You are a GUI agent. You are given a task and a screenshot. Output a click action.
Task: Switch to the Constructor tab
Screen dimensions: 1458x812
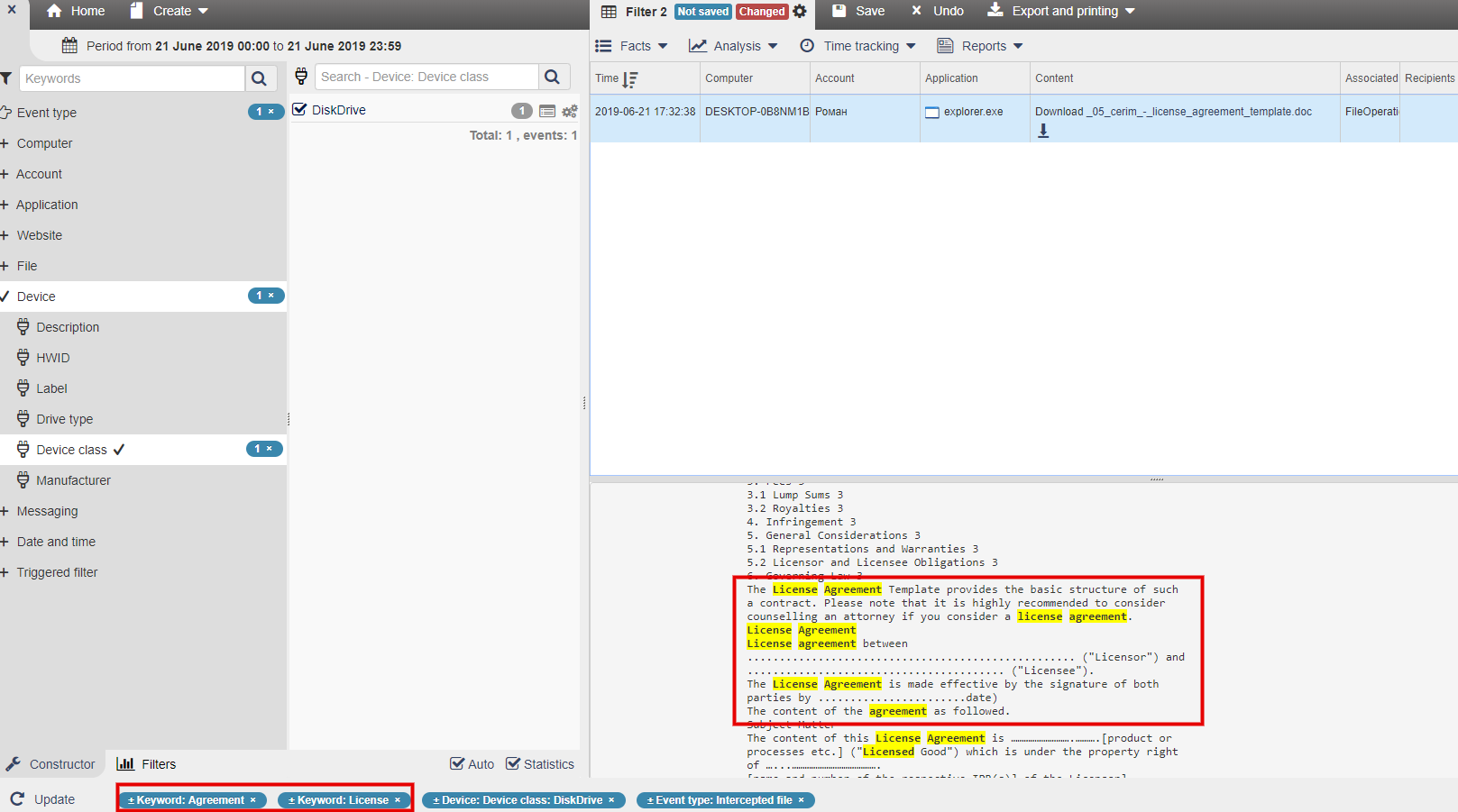50,764
